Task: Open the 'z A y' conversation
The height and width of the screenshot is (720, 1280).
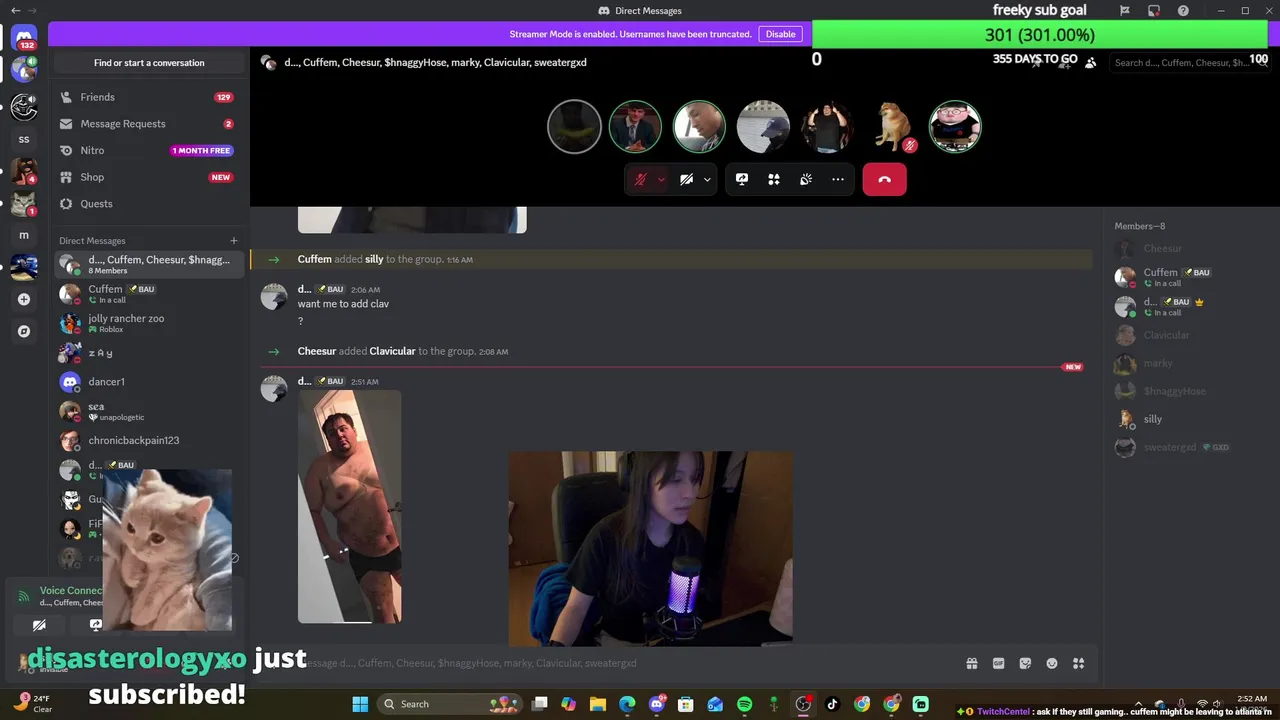Action: pos(148,353)
